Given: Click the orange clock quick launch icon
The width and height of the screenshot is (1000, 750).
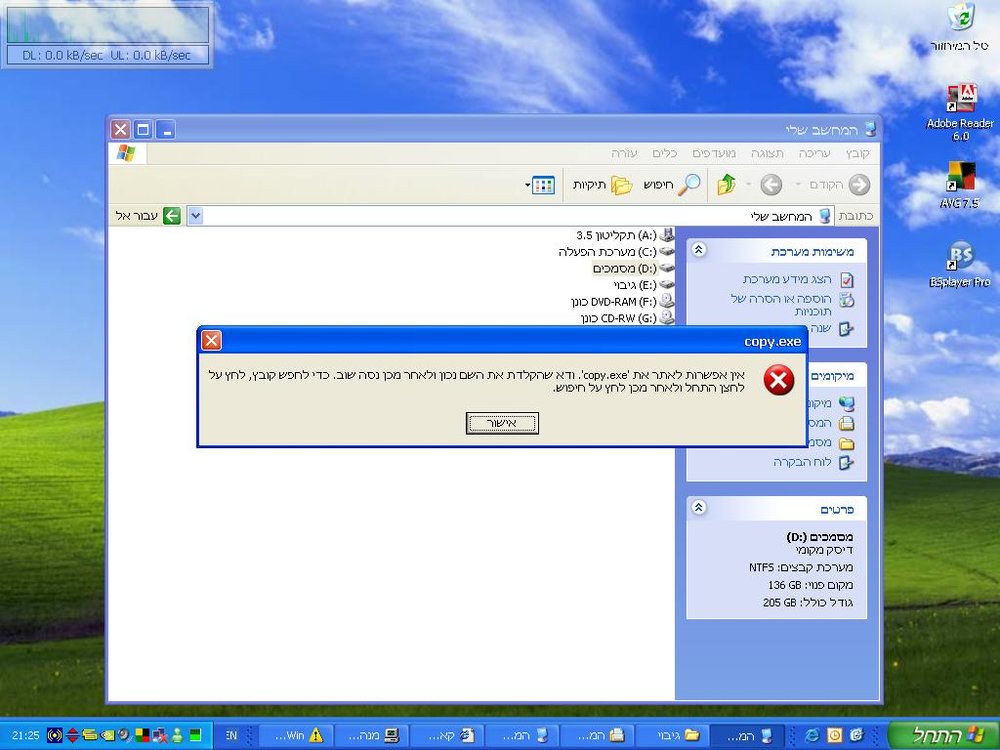Looking at the screenshot, I should 834,735.
